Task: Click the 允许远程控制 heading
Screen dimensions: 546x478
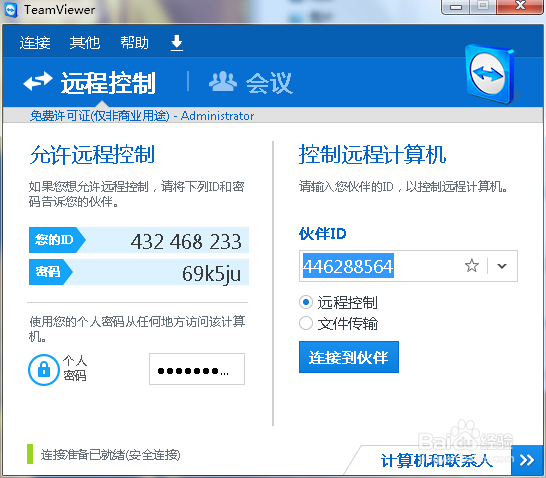Action: click(x=92, y=155)
